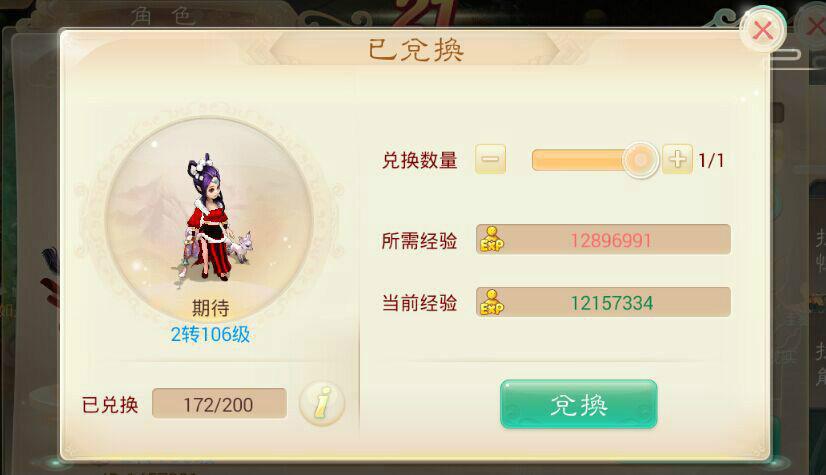Screen dimensions: 826x475
Task: Click the background close button at far right
Action: point(815,25)
